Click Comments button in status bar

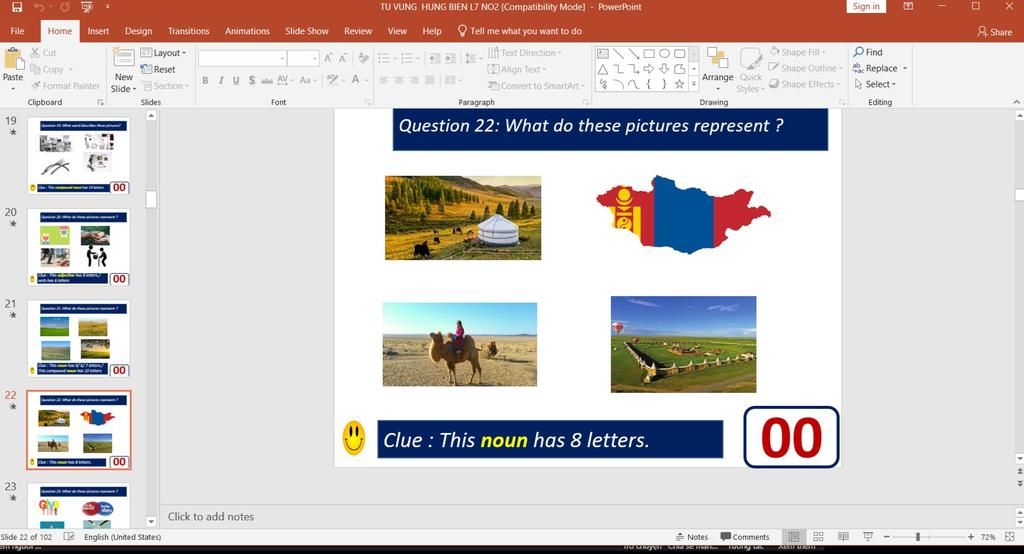click(x=745, y=536)
